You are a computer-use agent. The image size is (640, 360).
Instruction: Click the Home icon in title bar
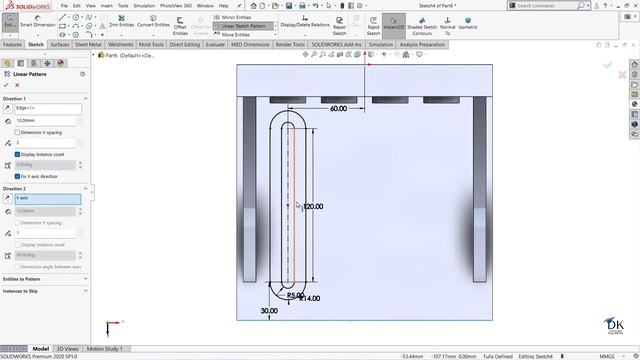click(253, 6)
